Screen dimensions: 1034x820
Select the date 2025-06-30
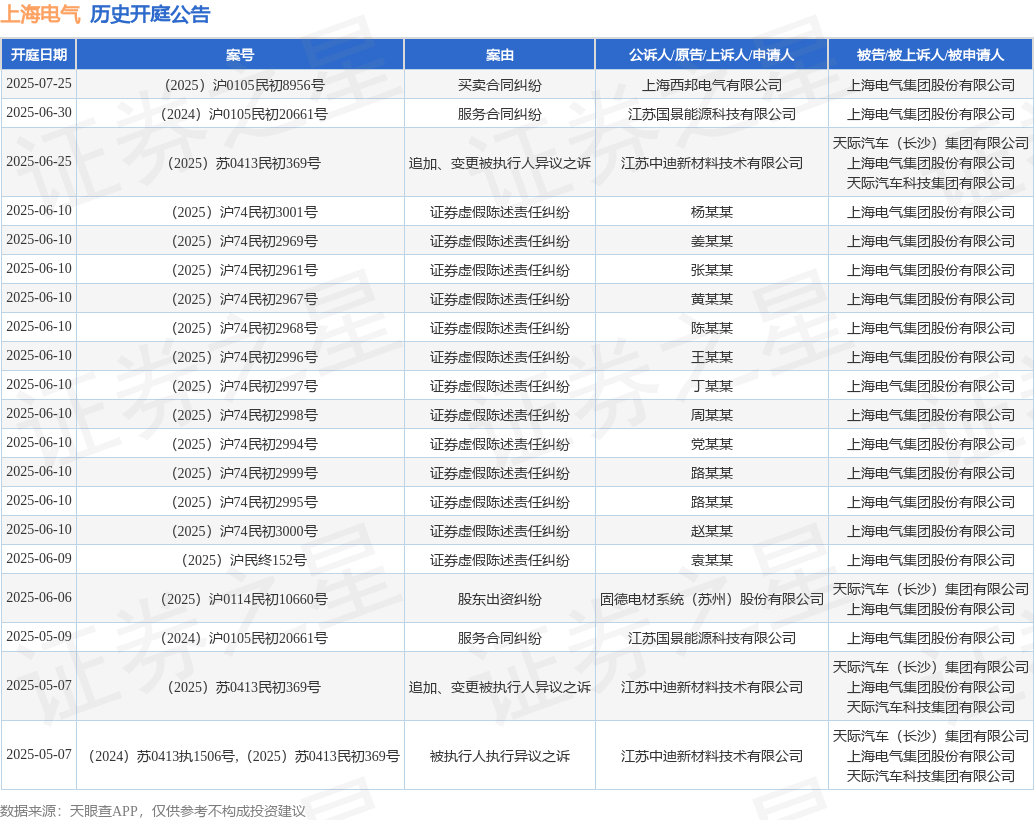point(39,113)
